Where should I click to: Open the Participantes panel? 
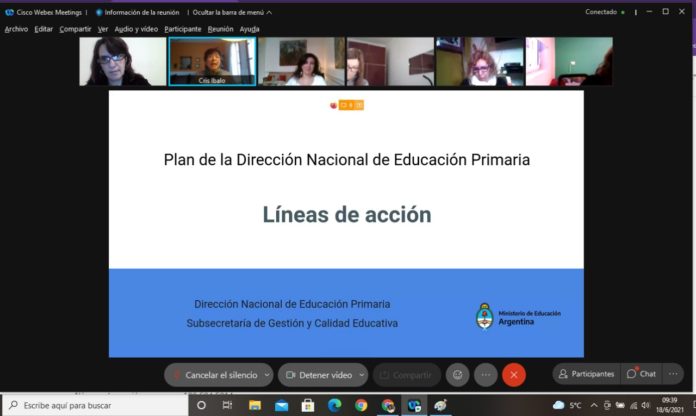click(x=587, y=374)
